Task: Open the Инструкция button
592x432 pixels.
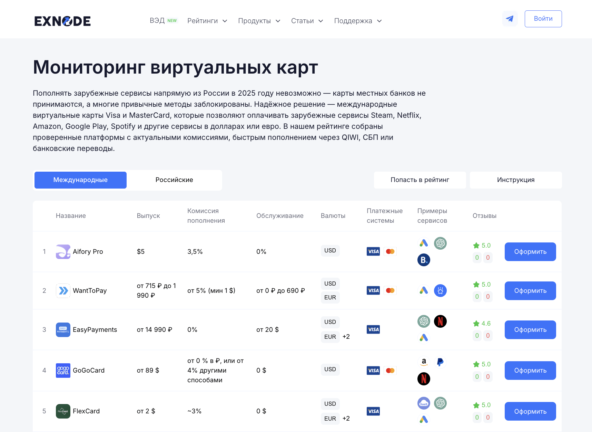Action: point(516,180)
